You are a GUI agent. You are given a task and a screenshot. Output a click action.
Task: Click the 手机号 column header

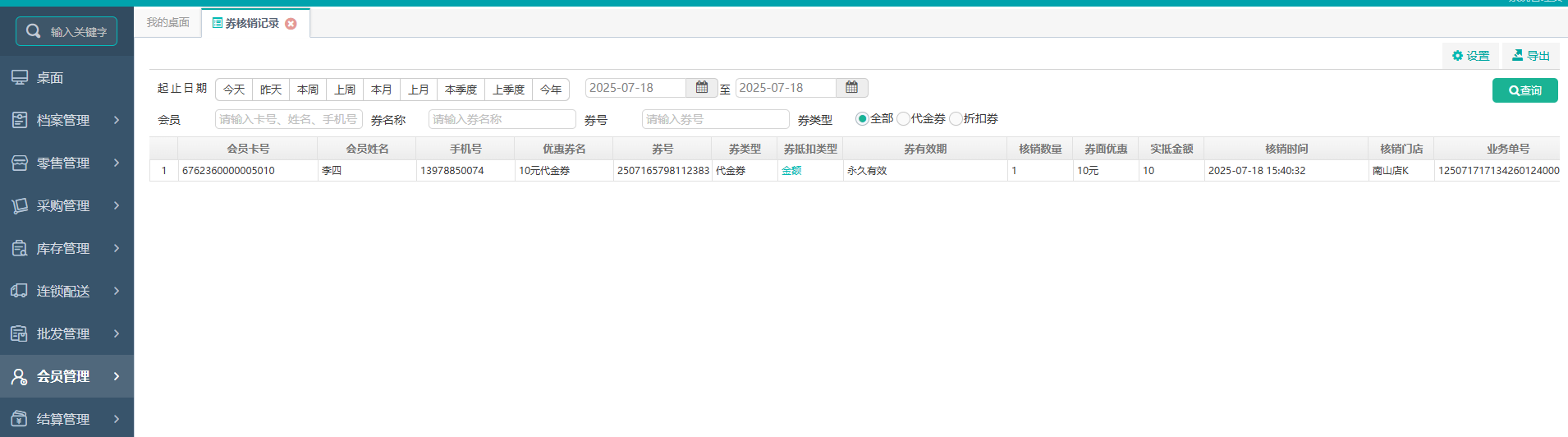coord(465,149)
